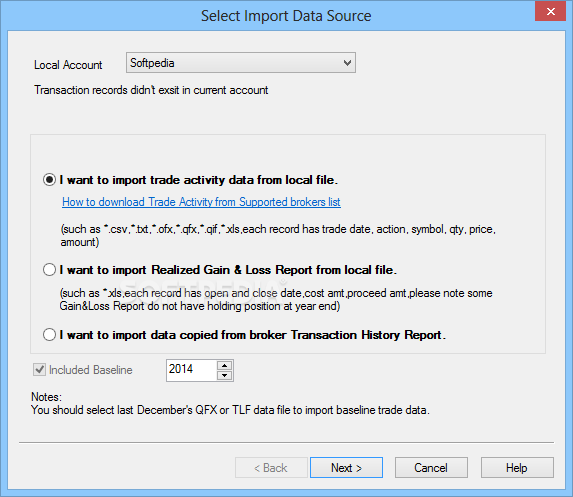The width and height of the screenshot is (573, 497).
Task: Select import trade activity data radio button
Action: point(49,180)
